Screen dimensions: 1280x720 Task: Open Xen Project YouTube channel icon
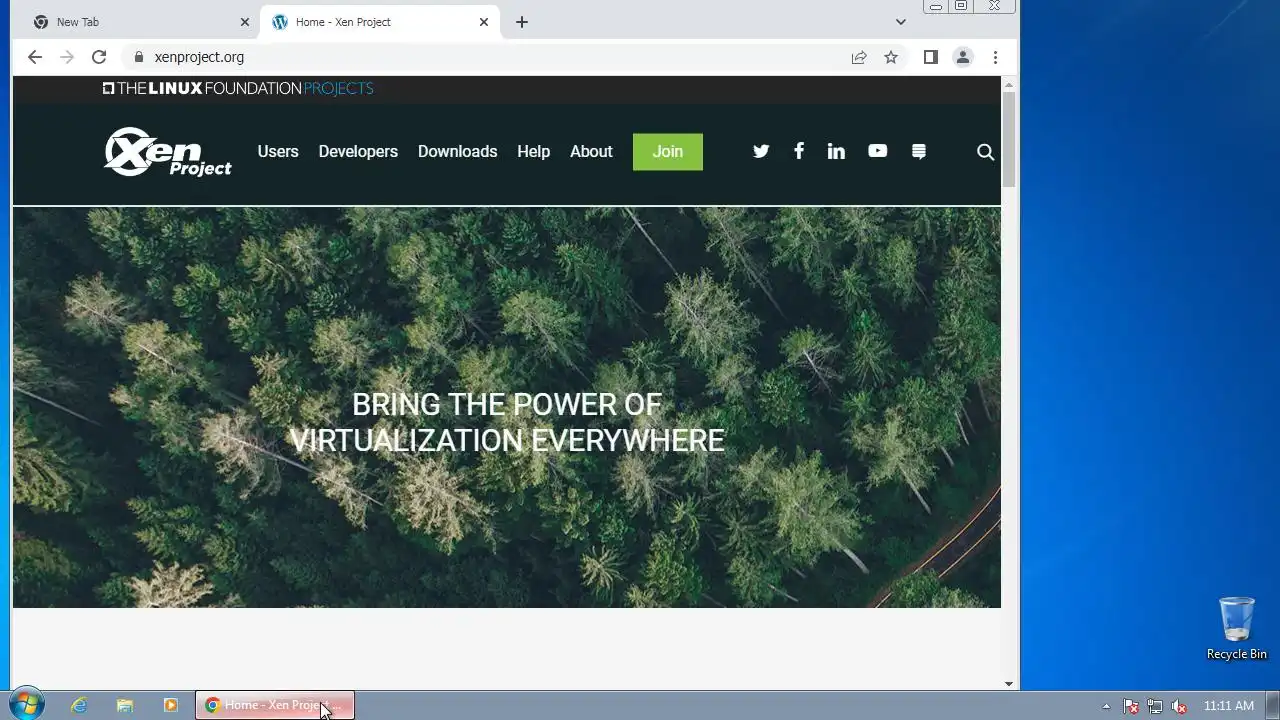tap(877, 151)
